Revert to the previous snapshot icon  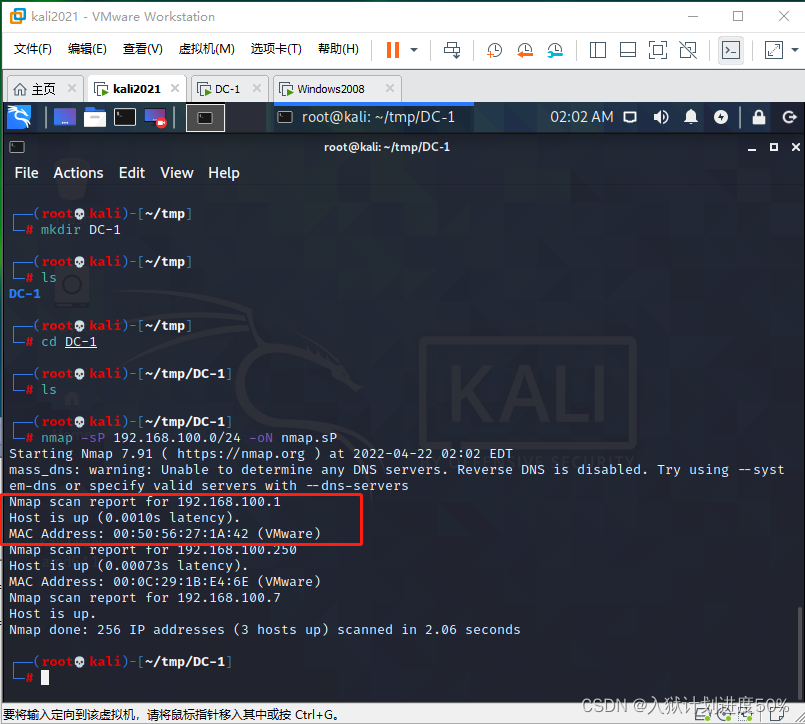coord(525,50)
